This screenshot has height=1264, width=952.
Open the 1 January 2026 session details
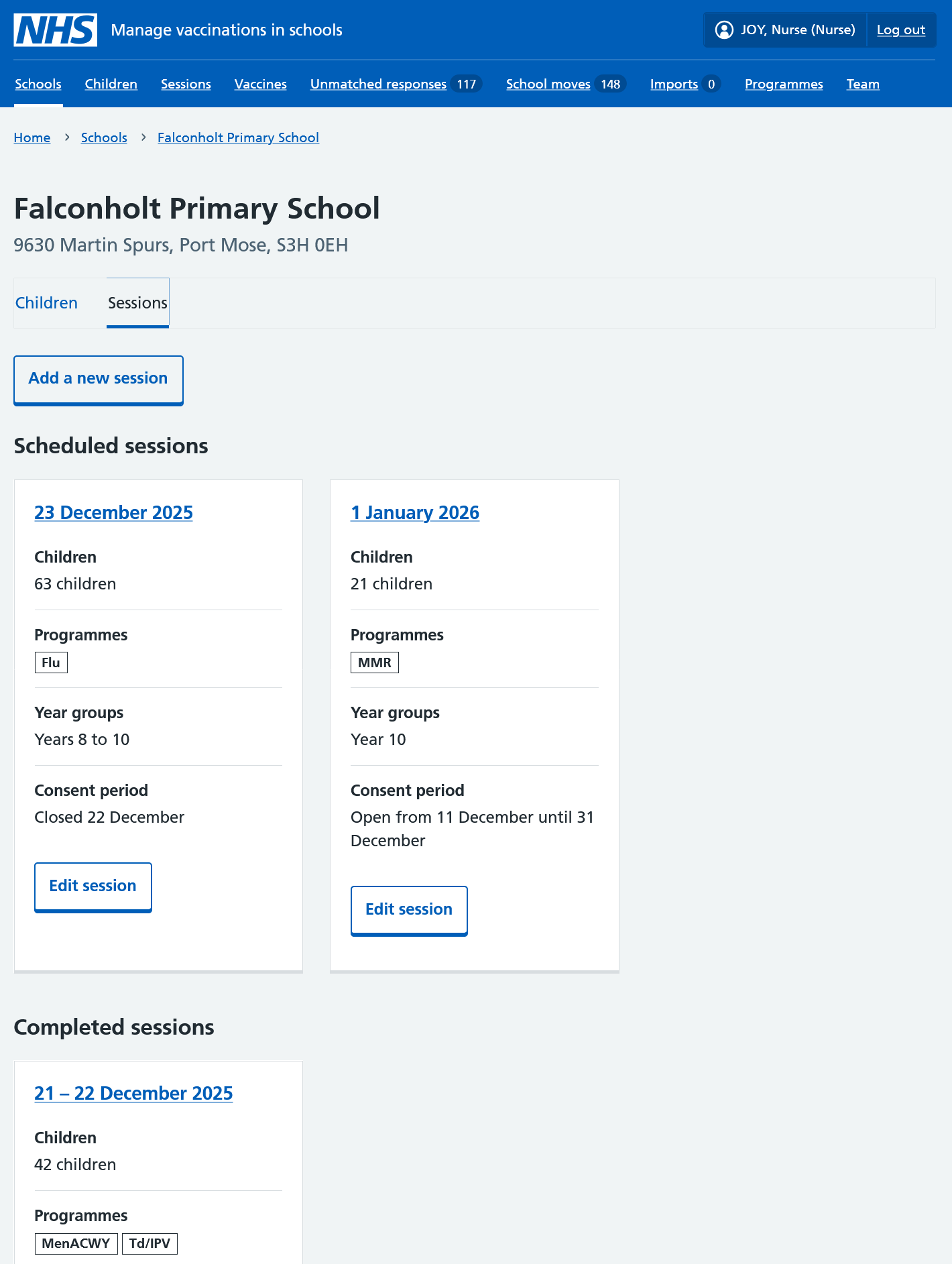[x=415, y=512]
